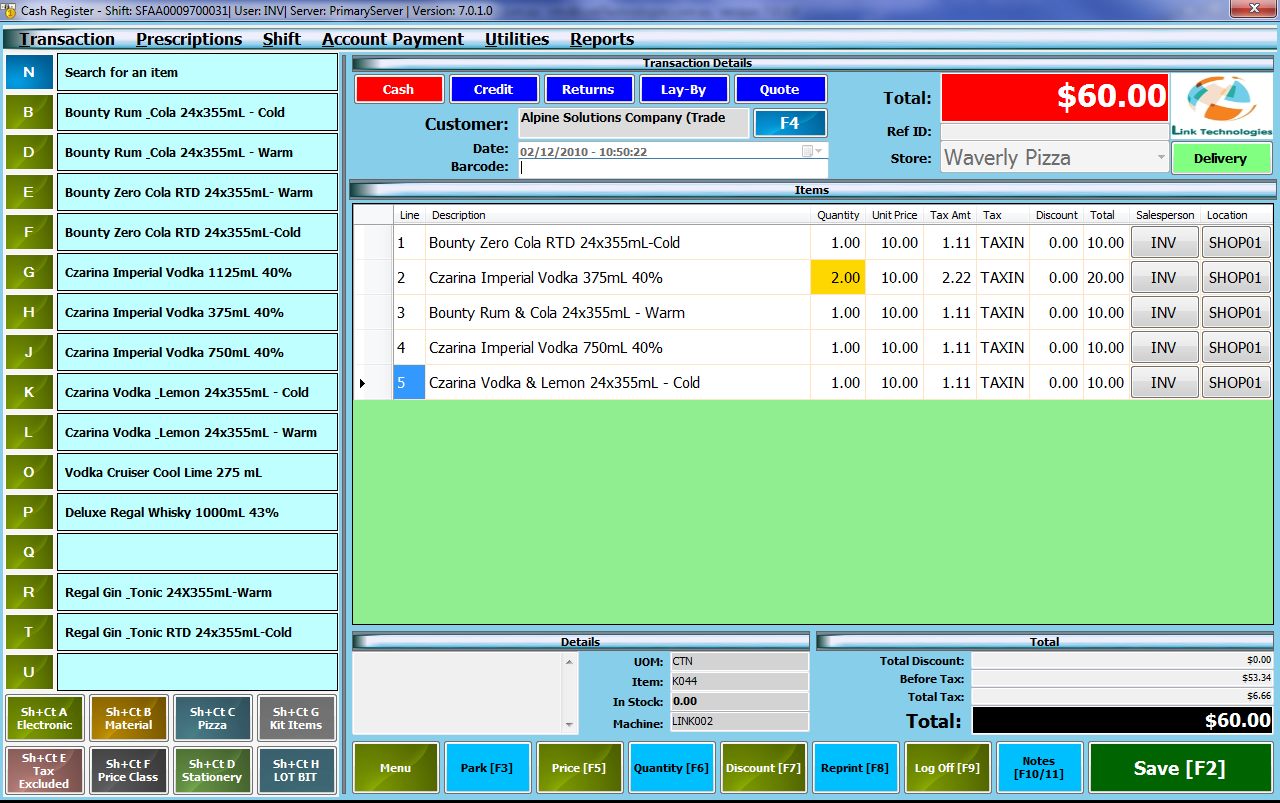The image size is (1280, 803).
Task: Add Regal Gin Tonic RTD 24x355mL-Cold
Action: pos(197,632)
